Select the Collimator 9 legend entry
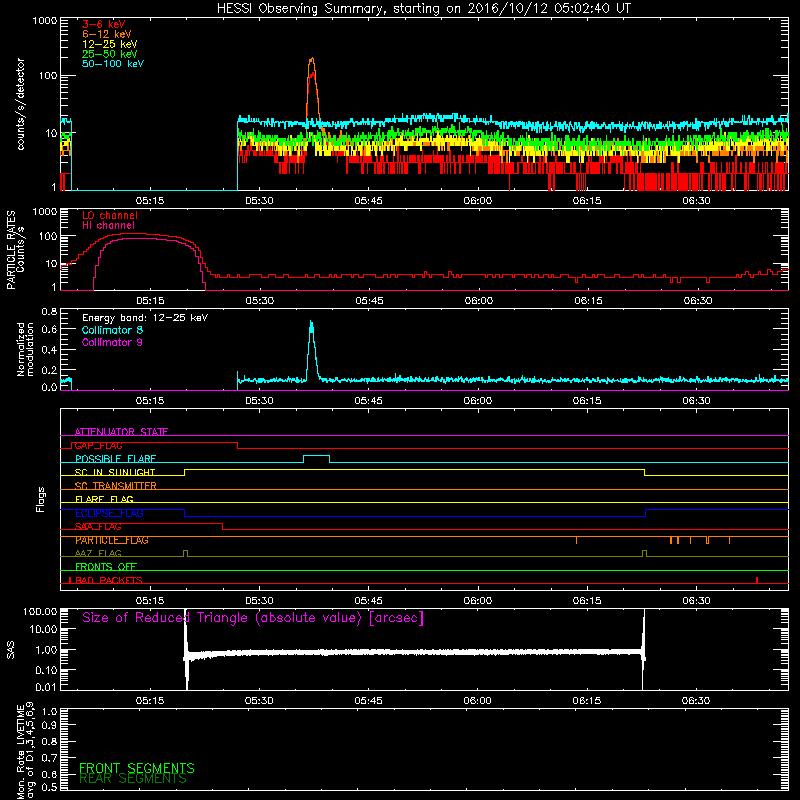Image resolution: width=800 pixels, height=800 pixels. click(x=112, y=342)
